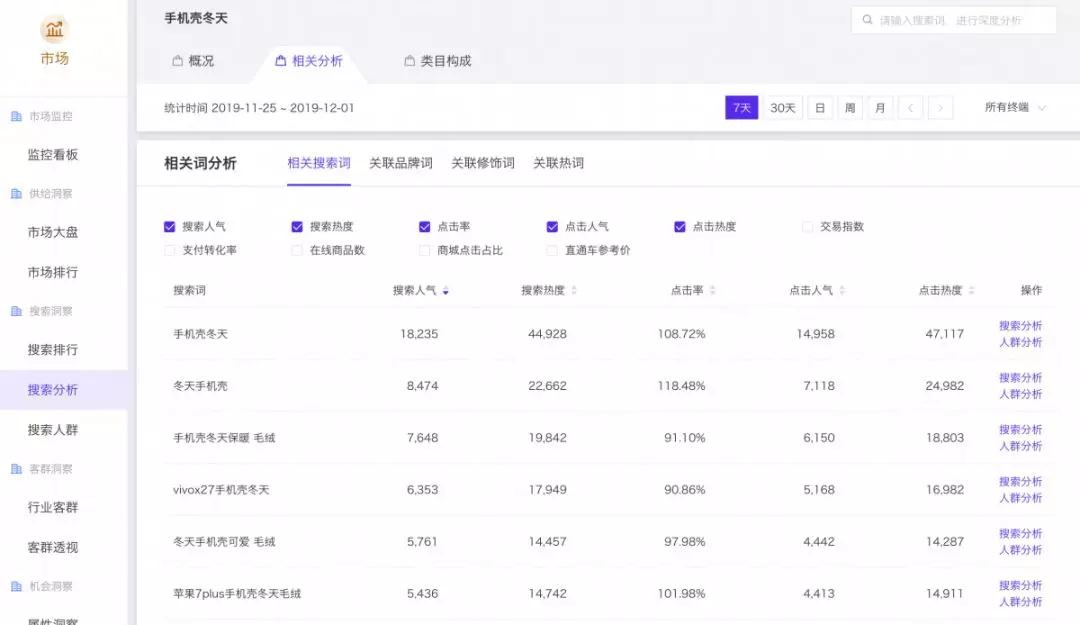Open 搜索人群 in the sidebar

tap(53, 430)
